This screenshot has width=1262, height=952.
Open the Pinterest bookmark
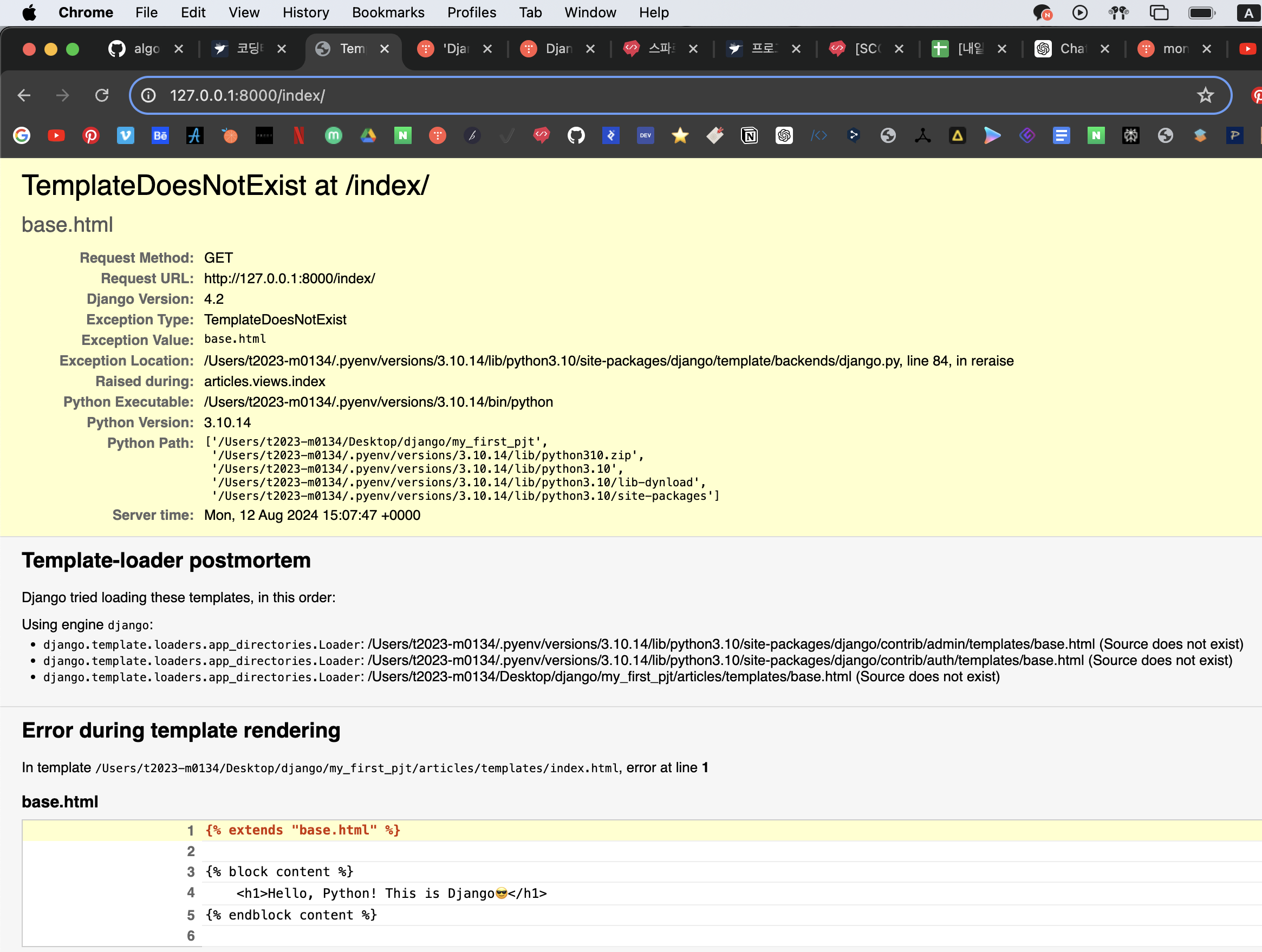[90, 135]
